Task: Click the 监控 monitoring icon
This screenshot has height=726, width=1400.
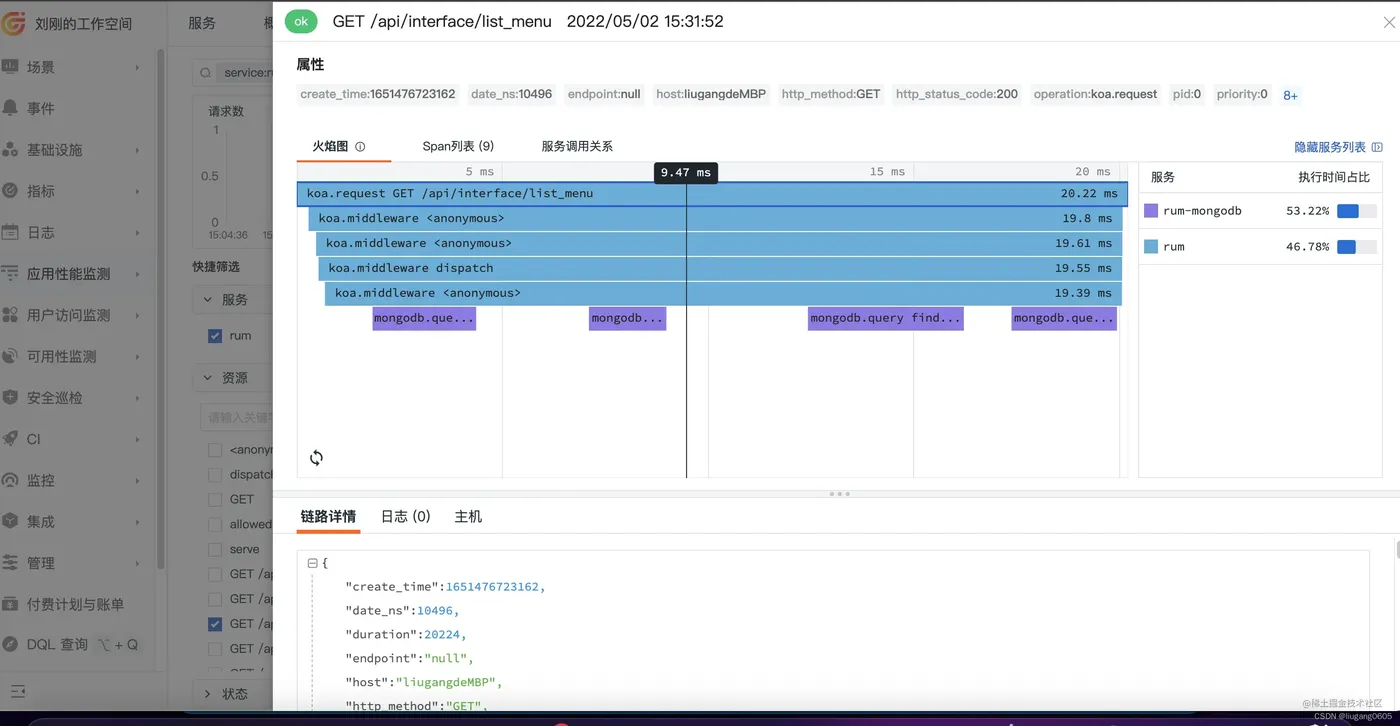Action: click(10, 480)
